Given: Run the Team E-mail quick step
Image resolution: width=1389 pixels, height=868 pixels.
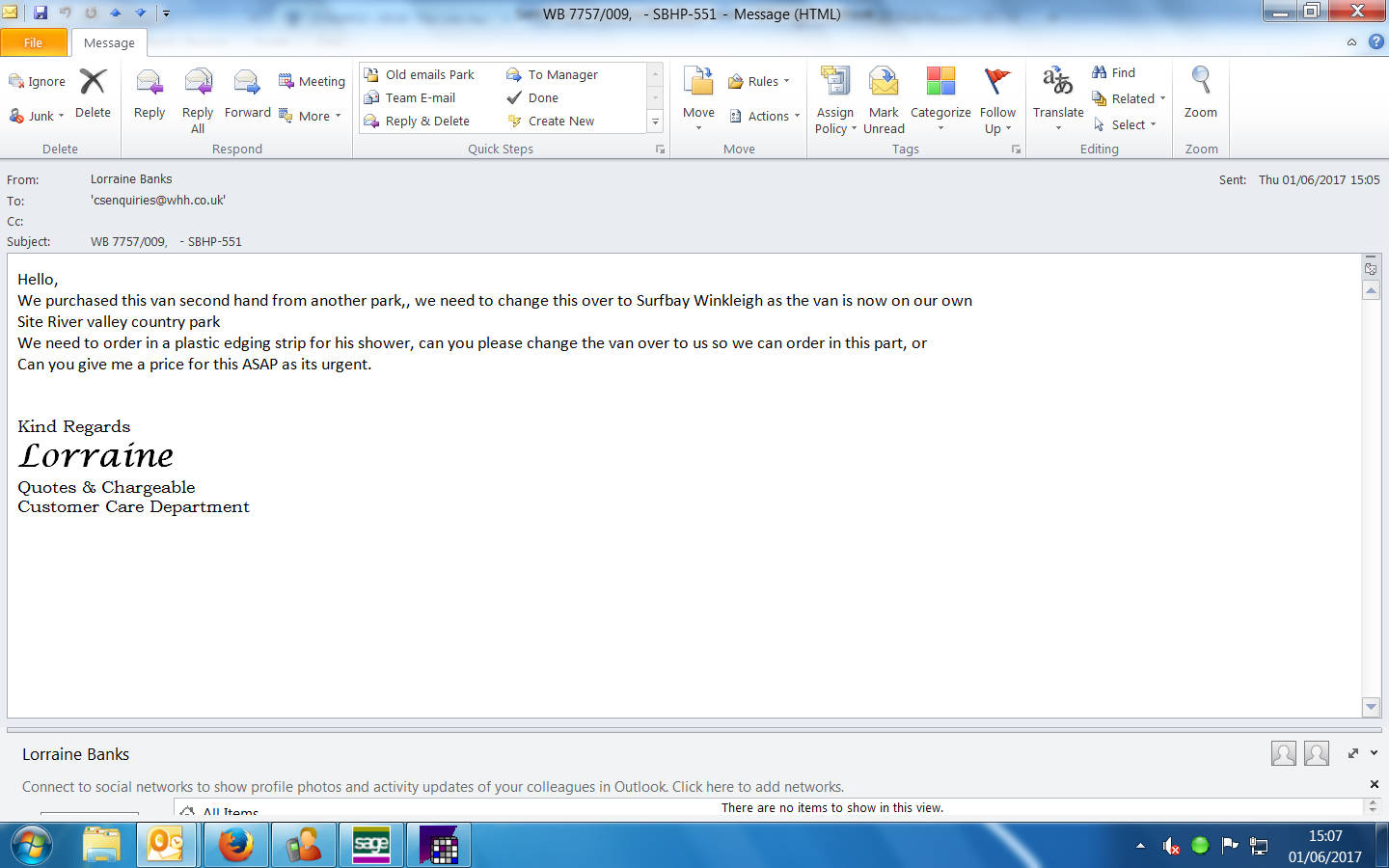Looking at the screenshot, I should point(410,97).
